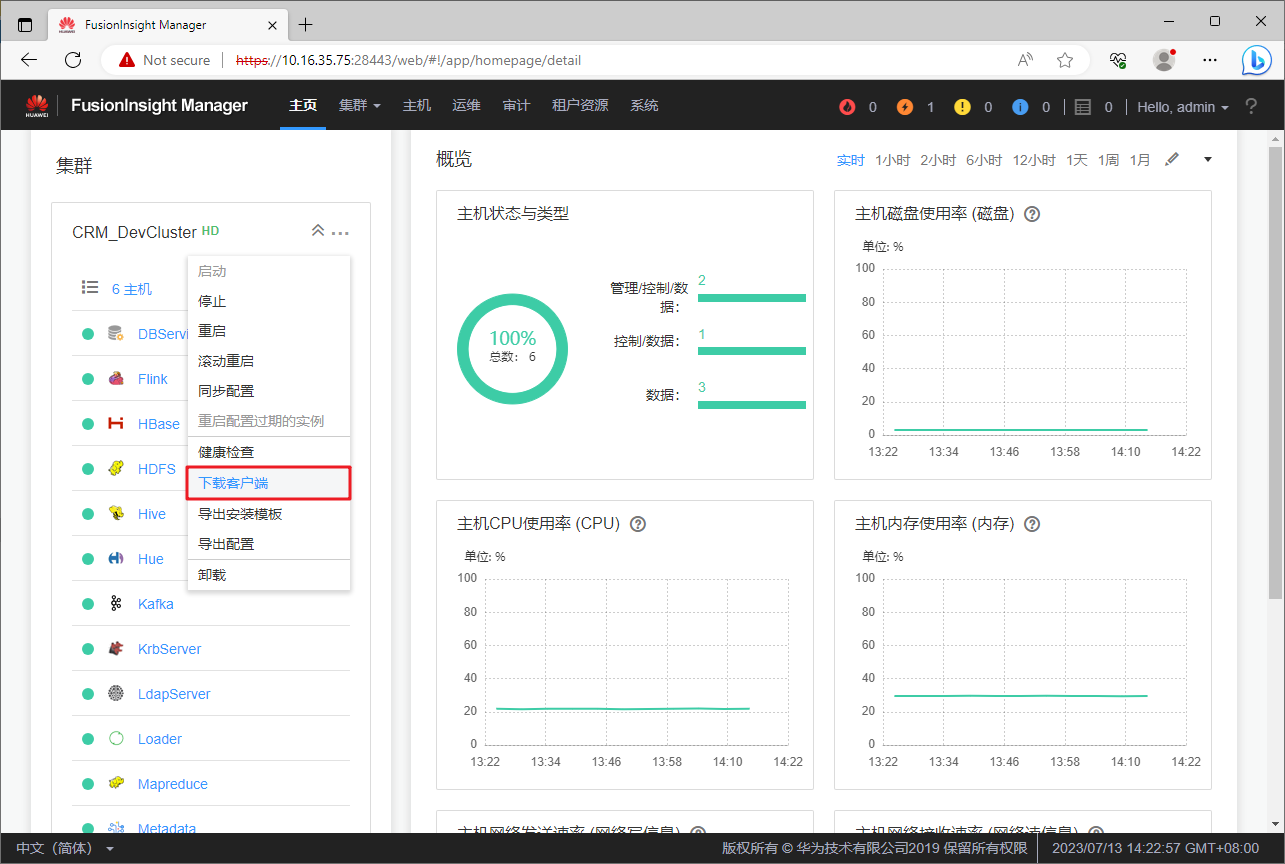
Task: Click the Kafka service icon
Action: pyautogui.click(x=116, y=604)
